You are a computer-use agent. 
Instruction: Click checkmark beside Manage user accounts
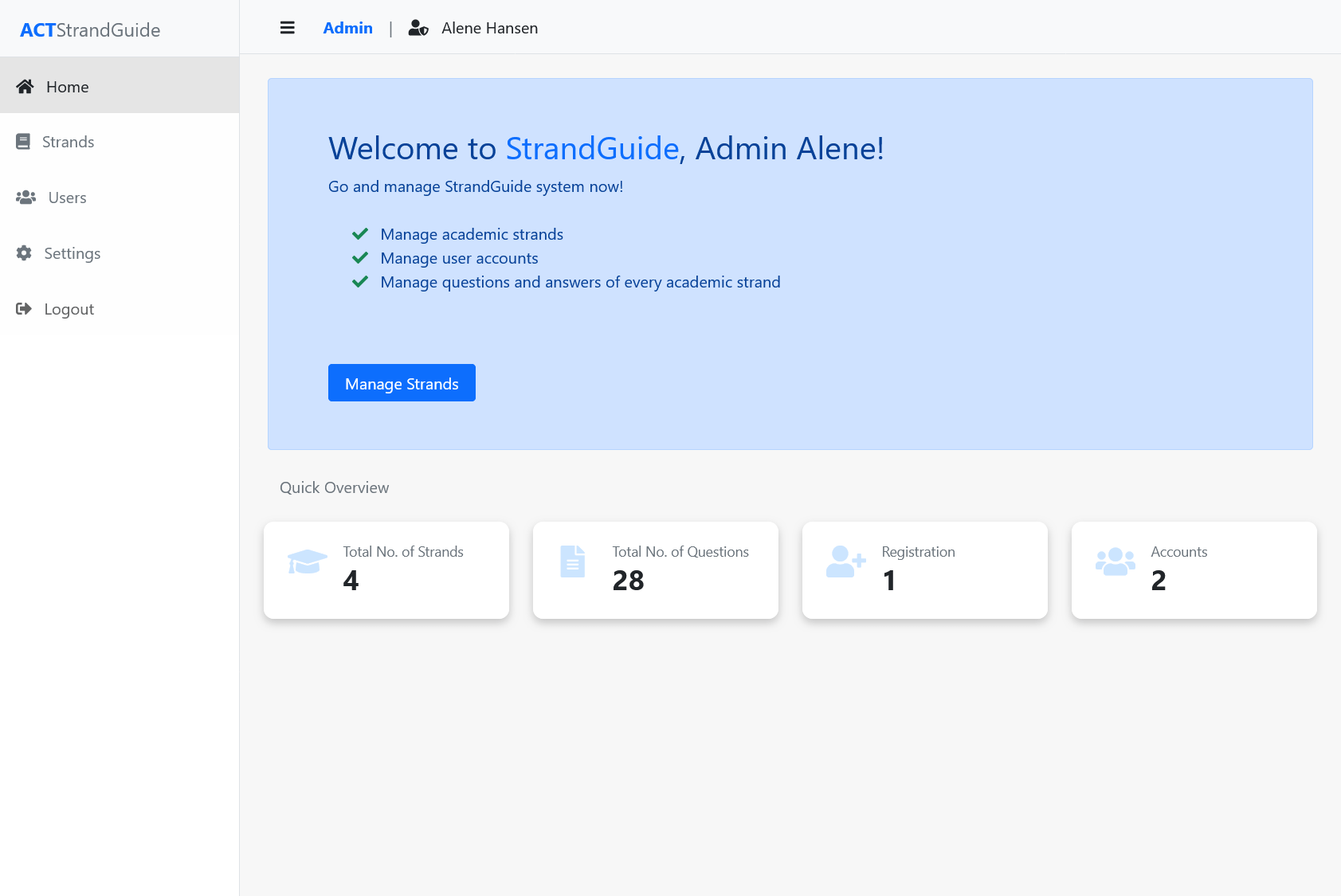[x=360, y=257]
